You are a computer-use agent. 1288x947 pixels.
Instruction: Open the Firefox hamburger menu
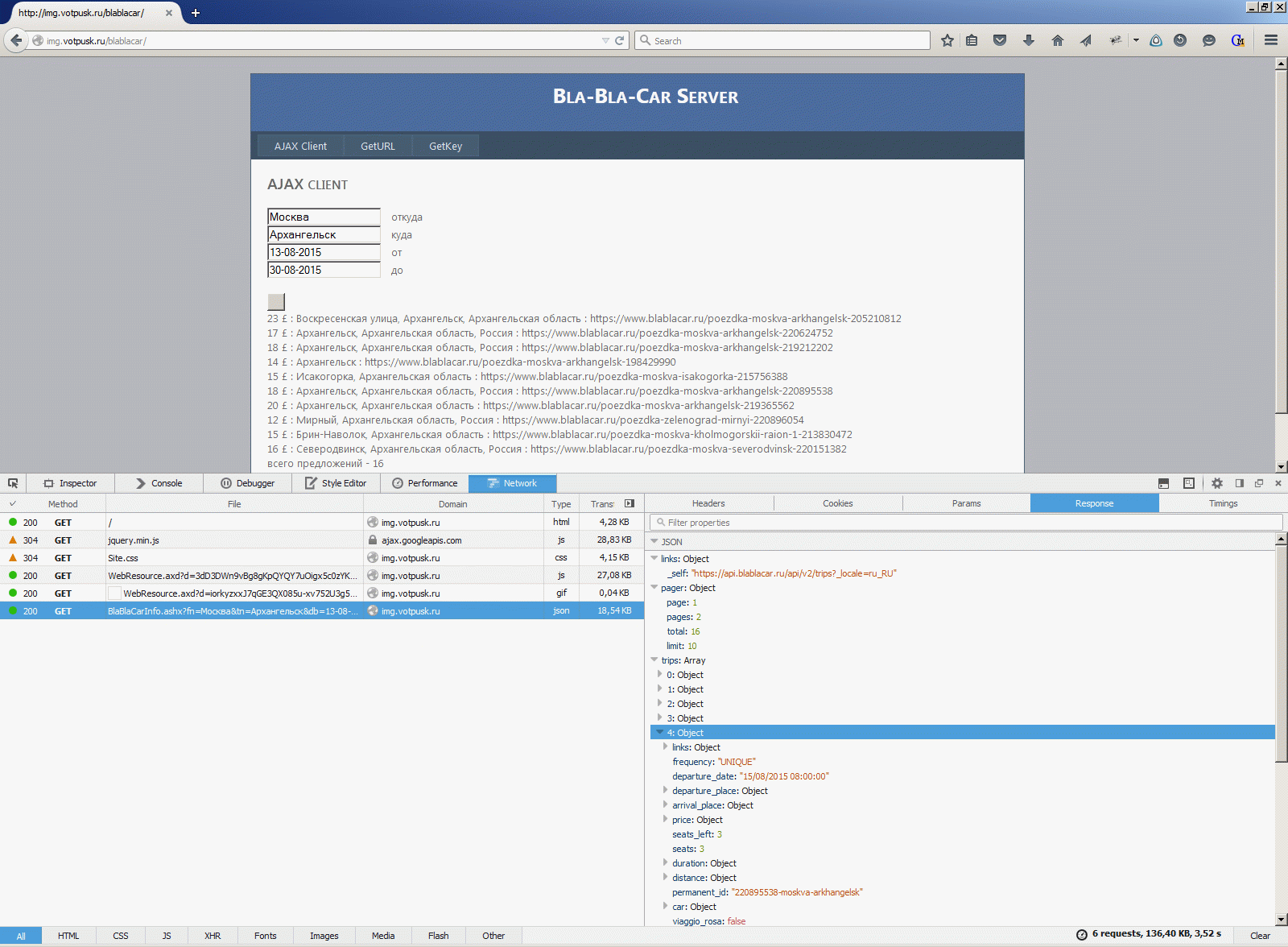coord(1271,40)
